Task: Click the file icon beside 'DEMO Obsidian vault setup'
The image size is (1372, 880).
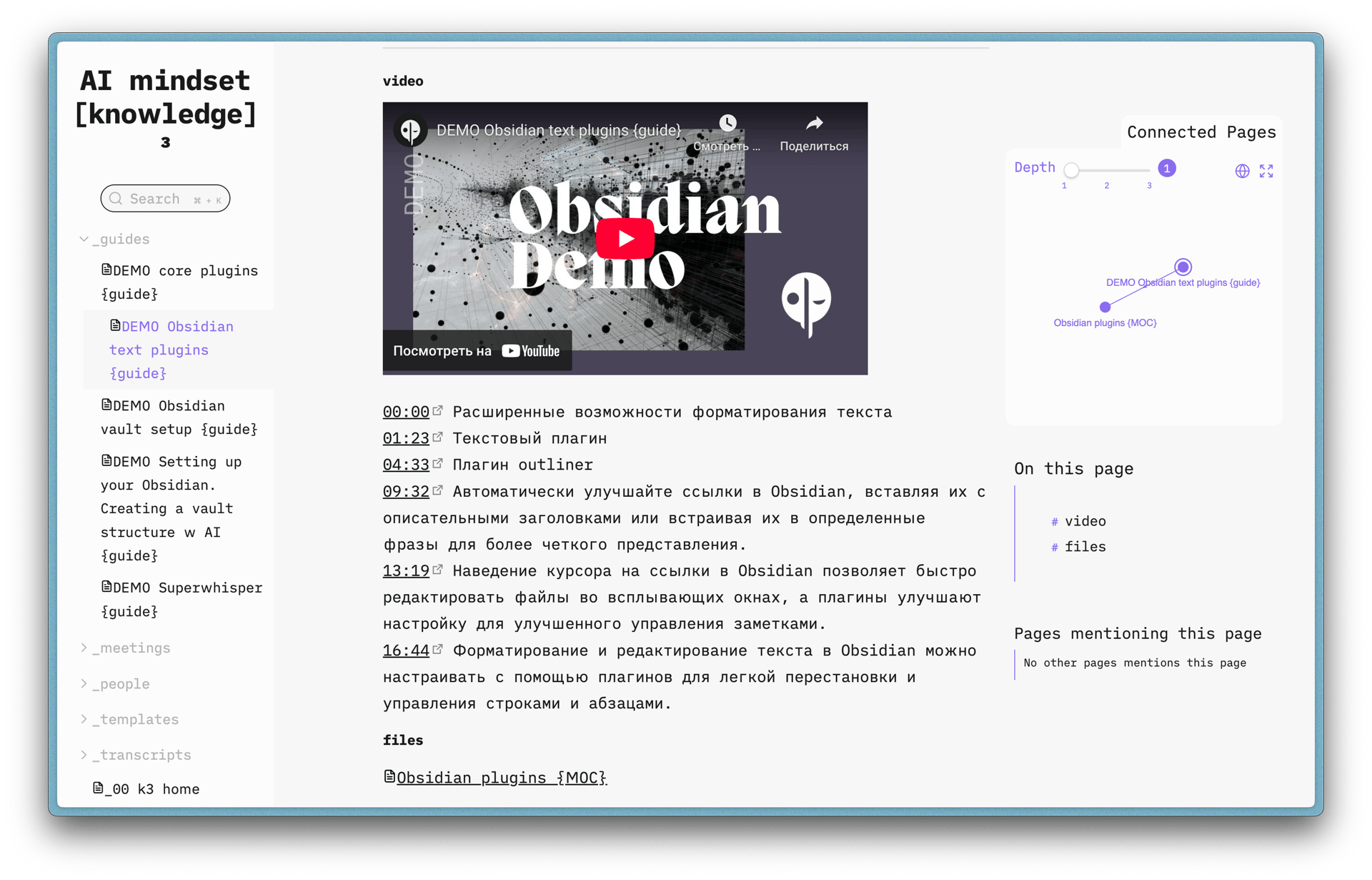Action: point(106,405)
